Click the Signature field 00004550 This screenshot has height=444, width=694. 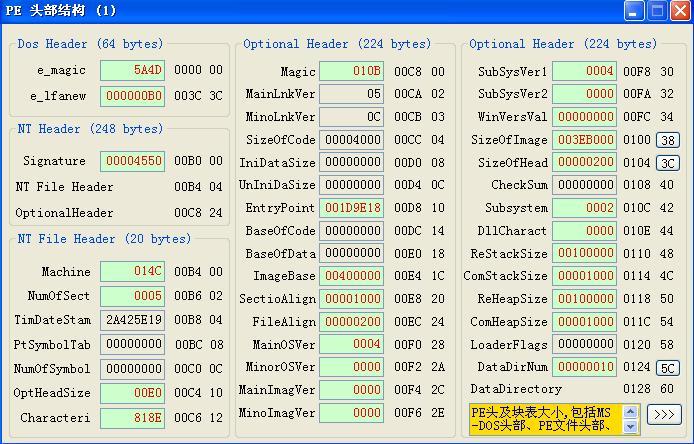coord(132,161)
